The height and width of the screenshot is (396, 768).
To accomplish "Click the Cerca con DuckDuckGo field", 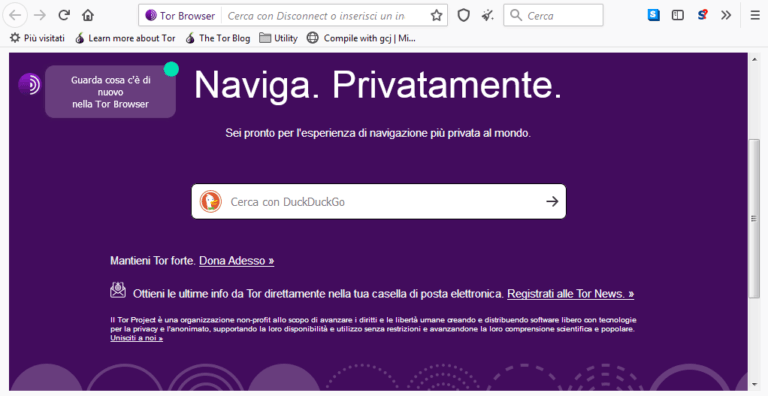I will [378, 201].
